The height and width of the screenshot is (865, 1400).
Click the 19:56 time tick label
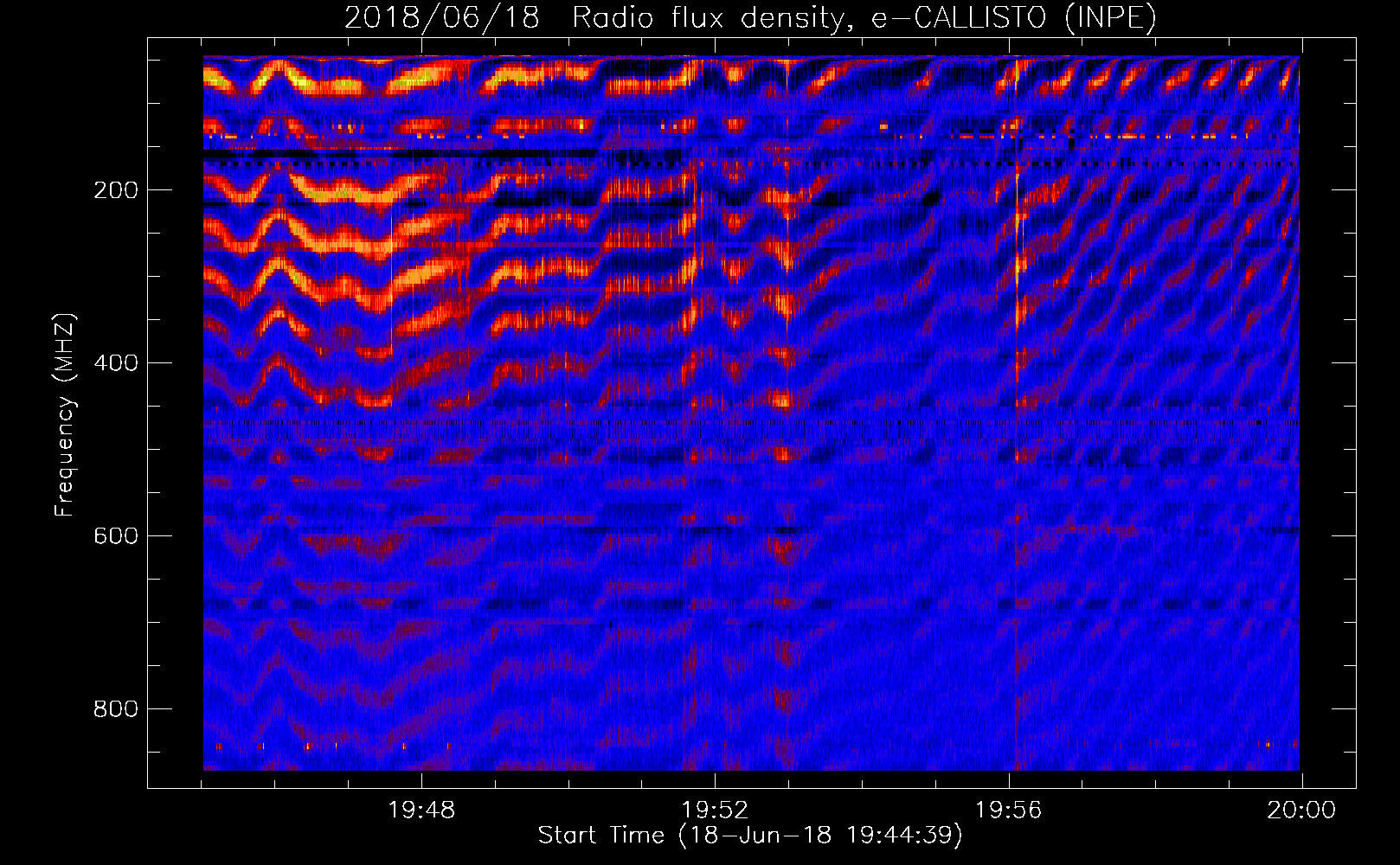click(1009, 811)
